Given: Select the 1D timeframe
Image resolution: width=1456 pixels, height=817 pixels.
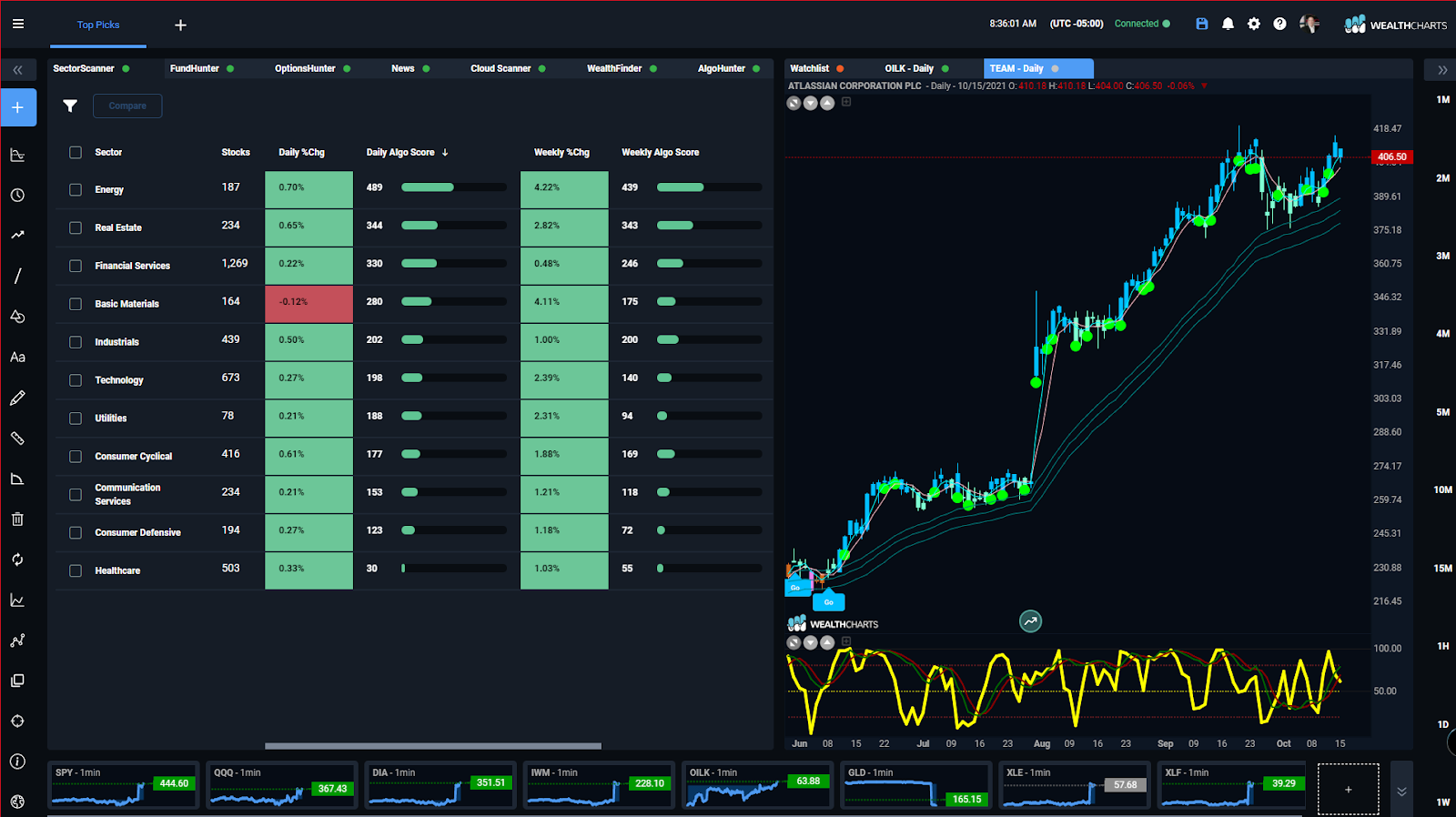Looking at the screenshot, I should 1442,724.
